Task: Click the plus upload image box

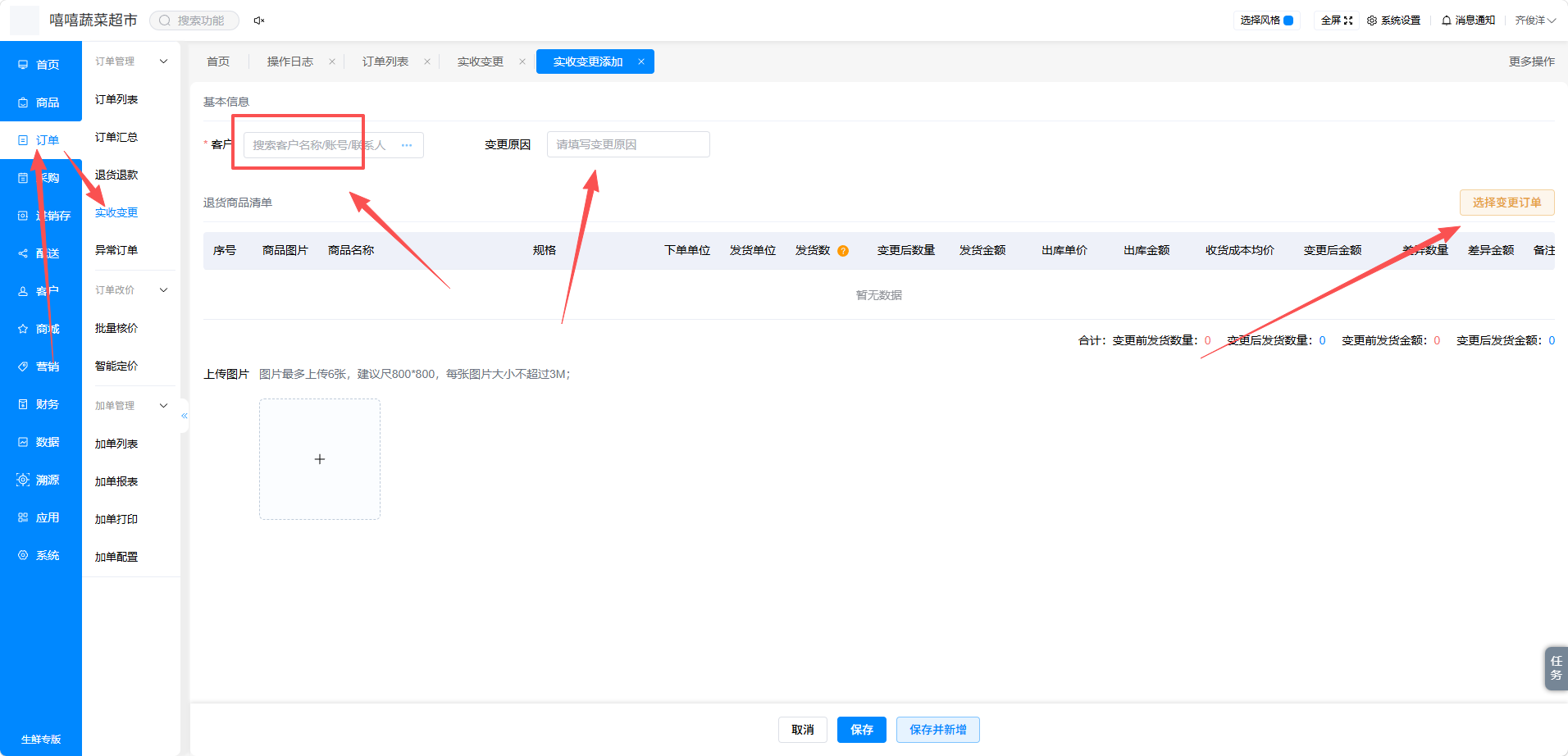Action: pos(320,459)
